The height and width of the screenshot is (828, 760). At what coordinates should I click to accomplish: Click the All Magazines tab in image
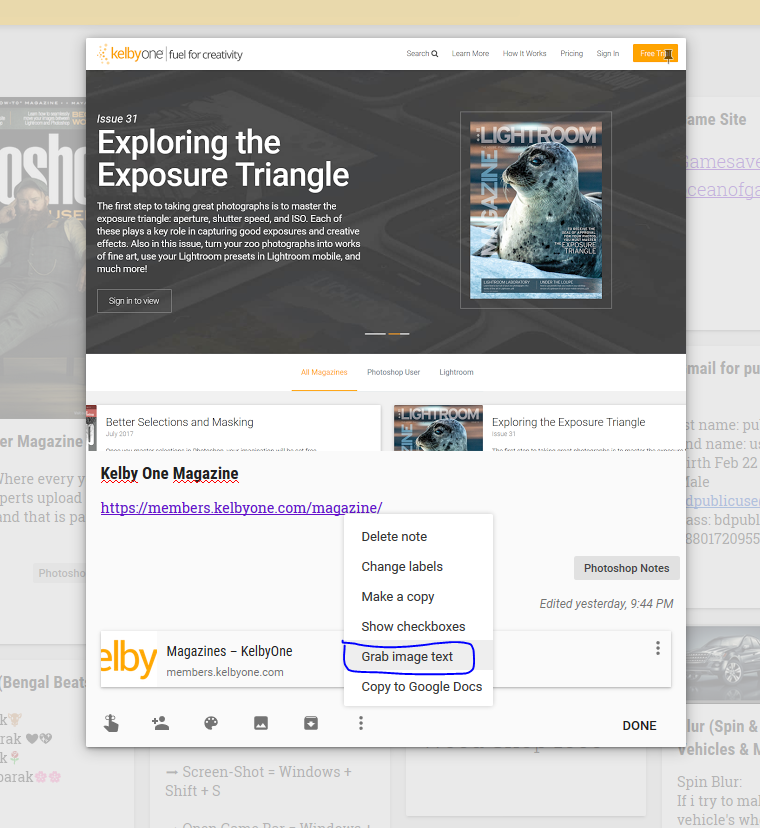click(x=324, y=372)
